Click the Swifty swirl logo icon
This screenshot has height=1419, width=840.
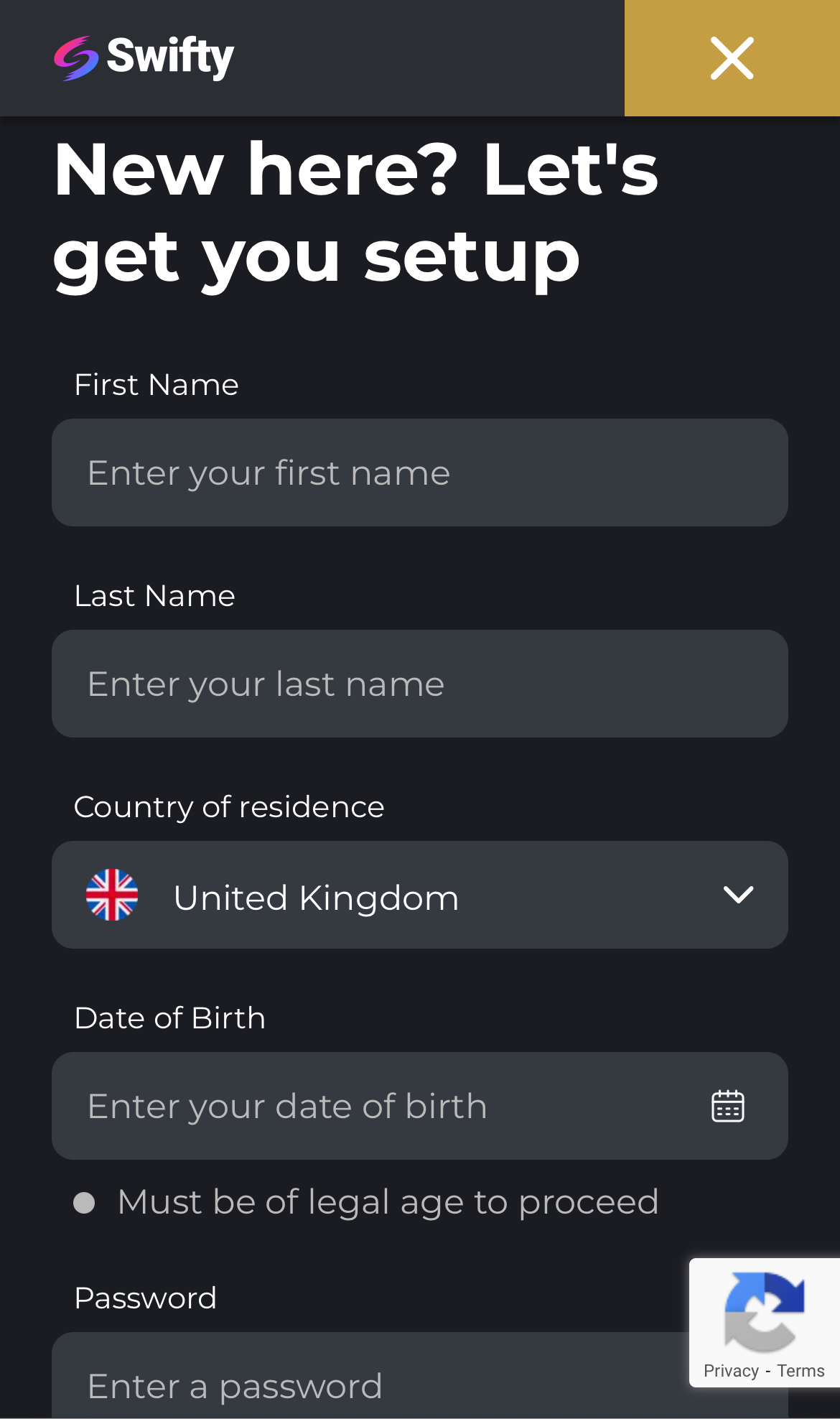(75, 58)
